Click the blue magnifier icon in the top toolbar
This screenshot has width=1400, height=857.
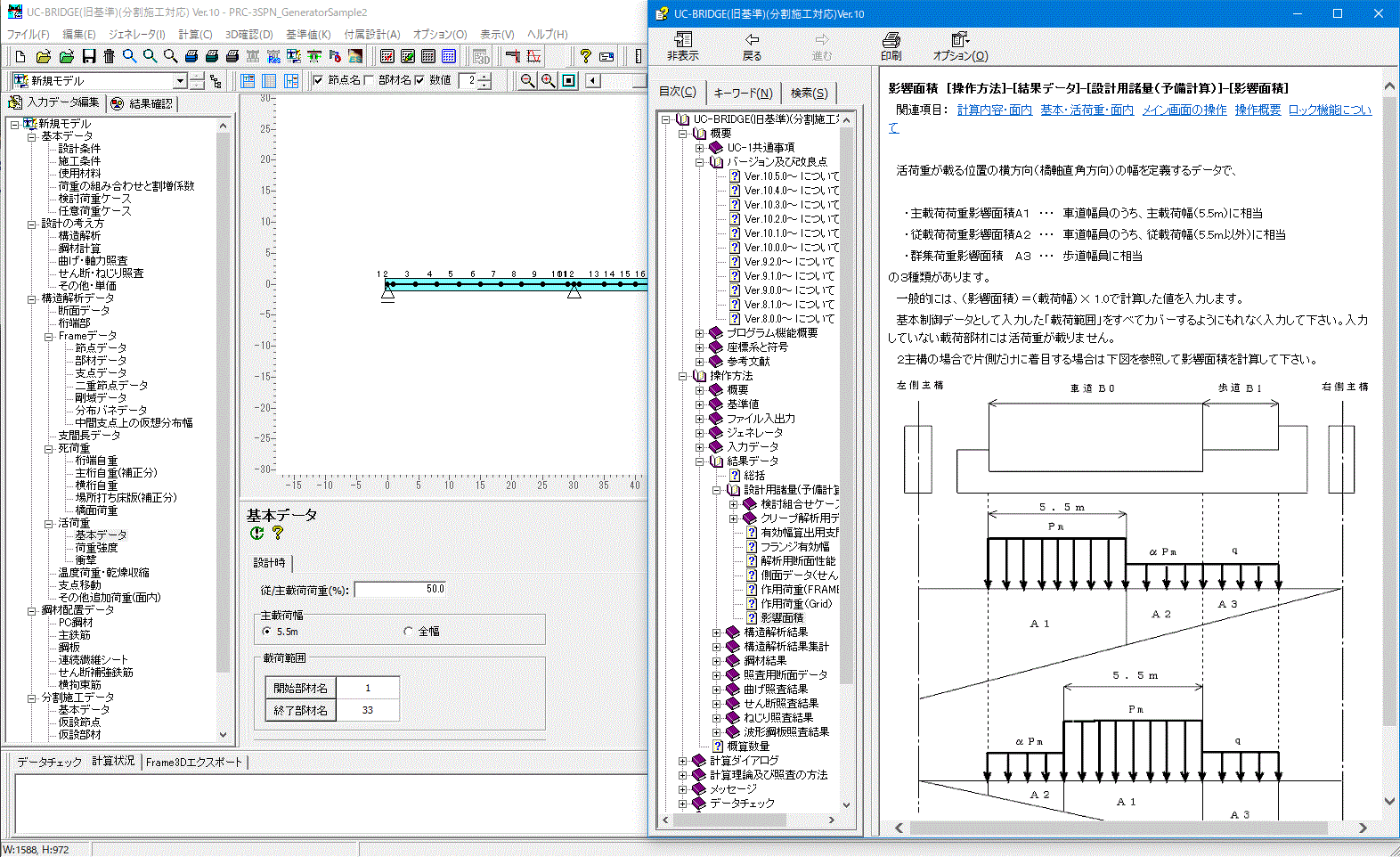129,56
